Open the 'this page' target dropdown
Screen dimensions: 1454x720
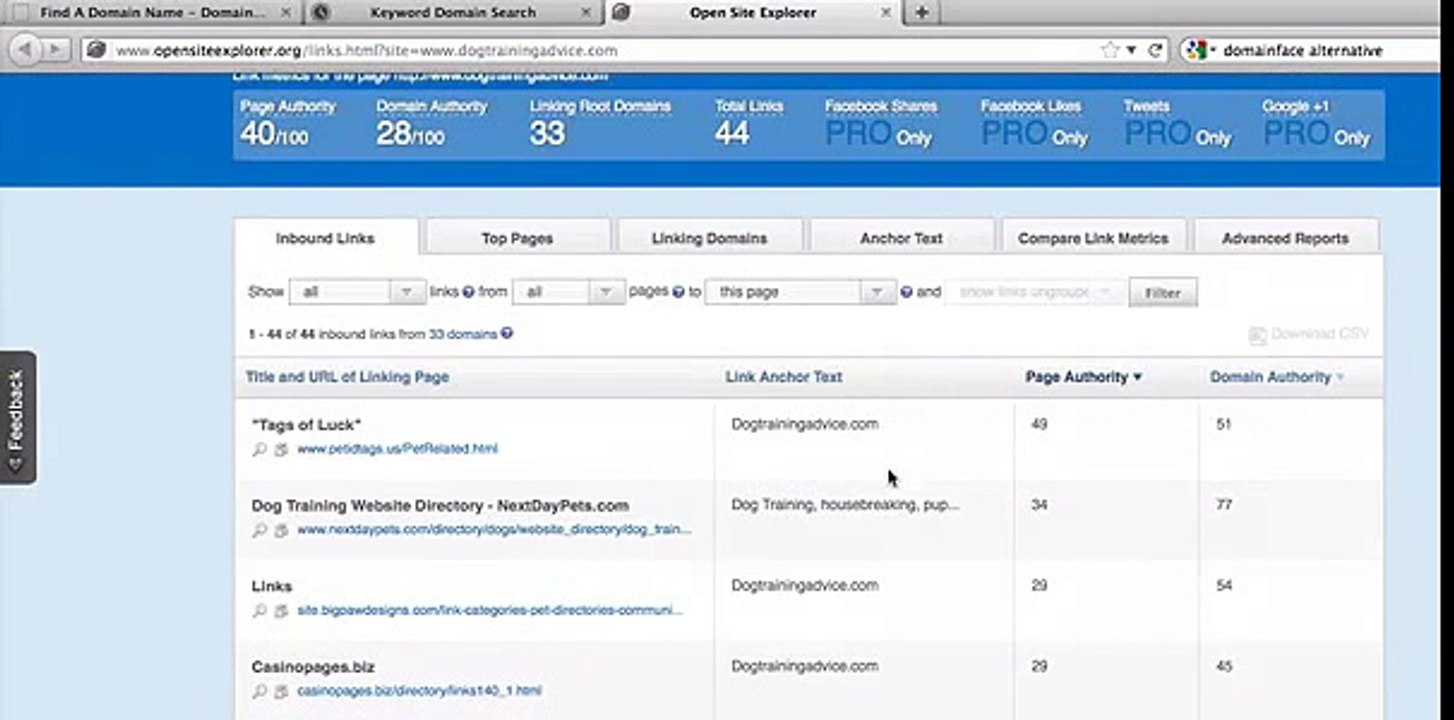(x=800, y=292)
